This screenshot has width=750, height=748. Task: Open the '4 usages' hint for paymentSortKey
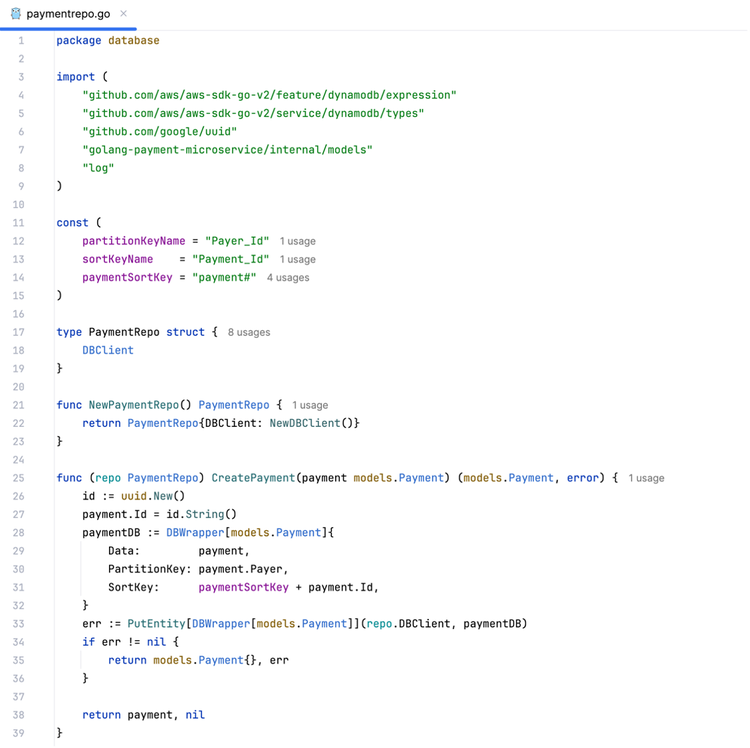click(x=288, y=277)
